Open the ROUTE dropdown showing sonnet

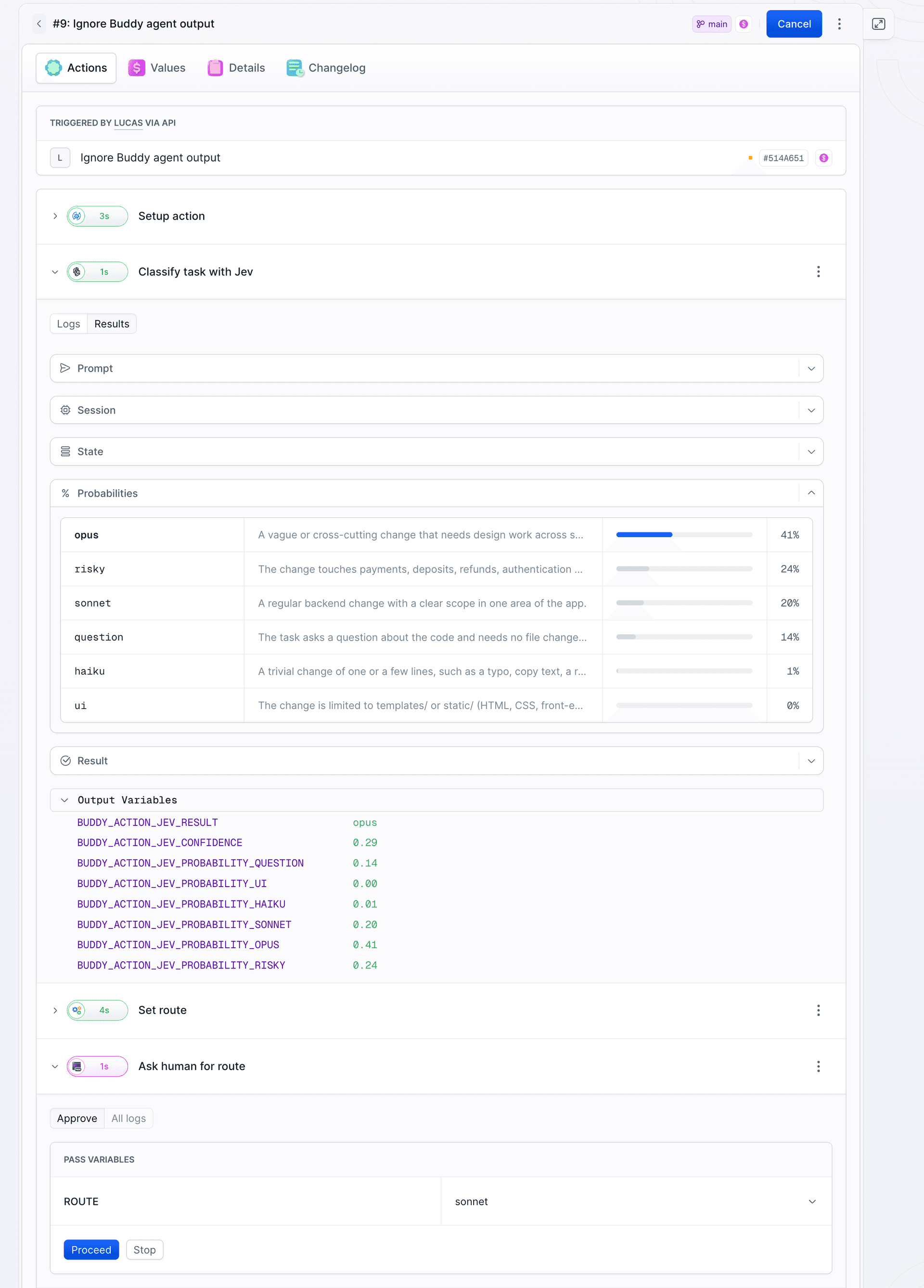click(x=636, y=1202)
